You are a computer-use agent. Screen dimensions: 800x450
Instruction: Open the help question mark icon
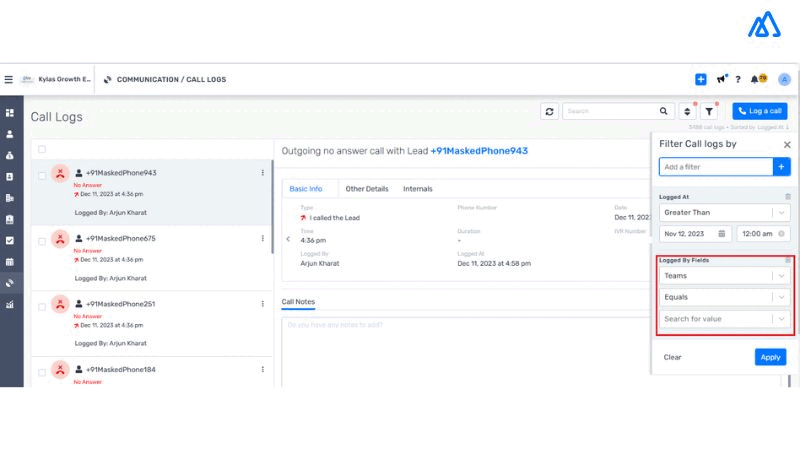coord(738,80)
